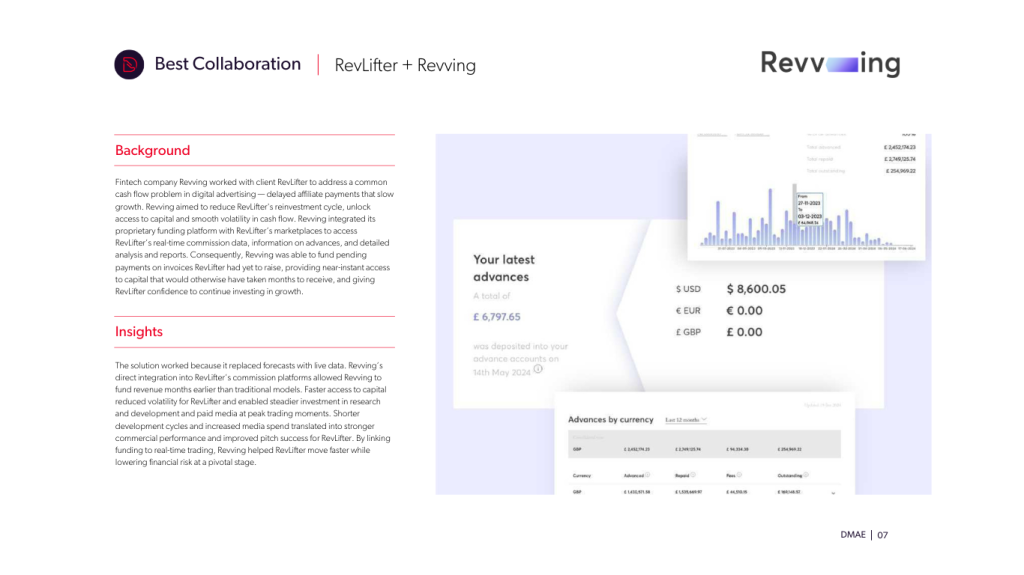Viewport: 1024px width, 575px height.
Task: Expand the GBP row chevron in table
Action: [833, 492]
